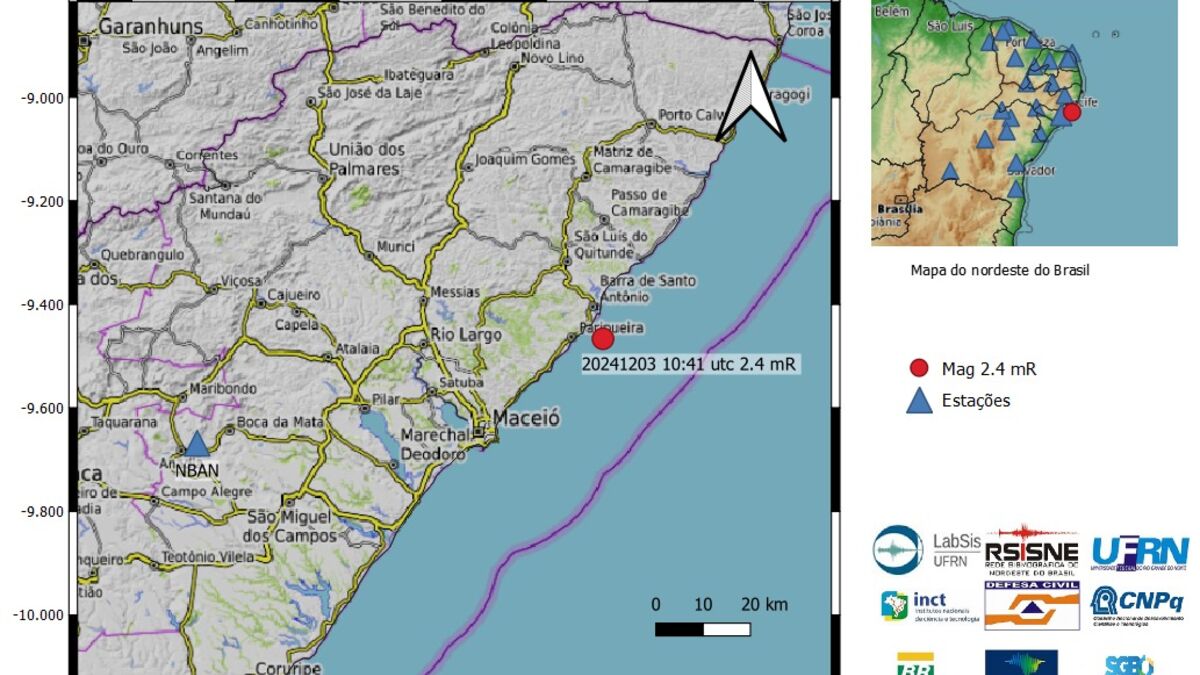The width and height of the screenshot is (1200, 675).
Task: Click the Mapa do nordeste do Brasil caption
Action: [1000, 270]
